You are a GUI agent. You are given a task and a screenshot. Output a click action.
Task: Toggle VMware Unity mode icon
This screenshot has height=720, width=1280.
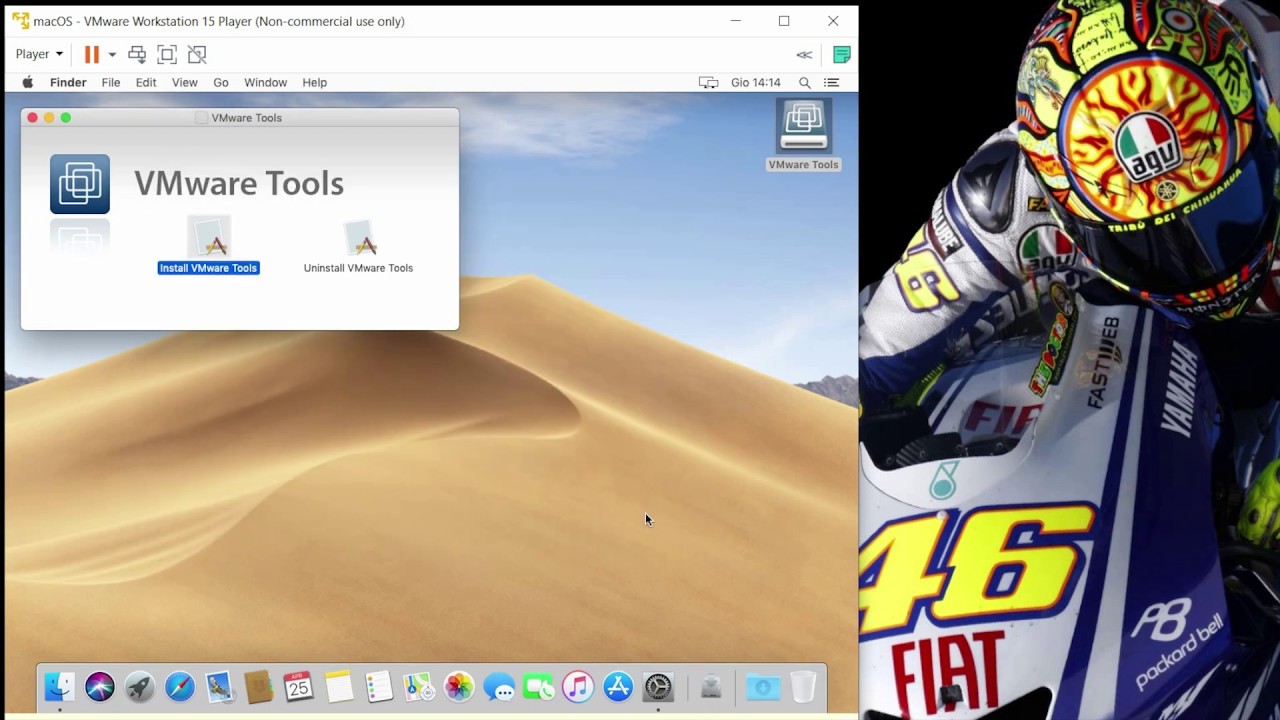point(197,54)
